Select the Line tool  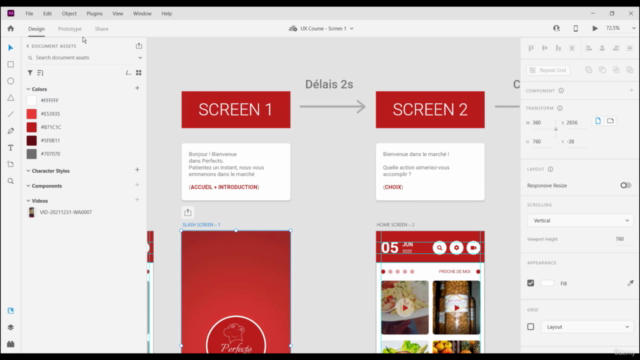tap(11, 114)
